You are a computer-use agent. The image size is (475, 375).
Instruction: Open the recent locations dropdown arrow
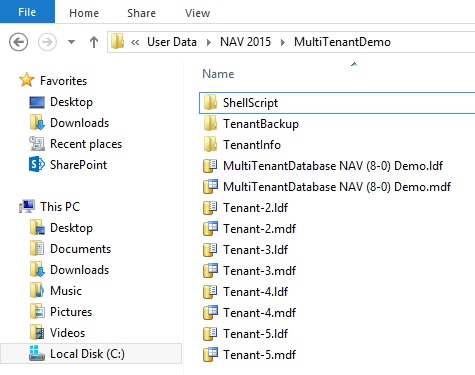pyautogui.click(x=71, y=42)
